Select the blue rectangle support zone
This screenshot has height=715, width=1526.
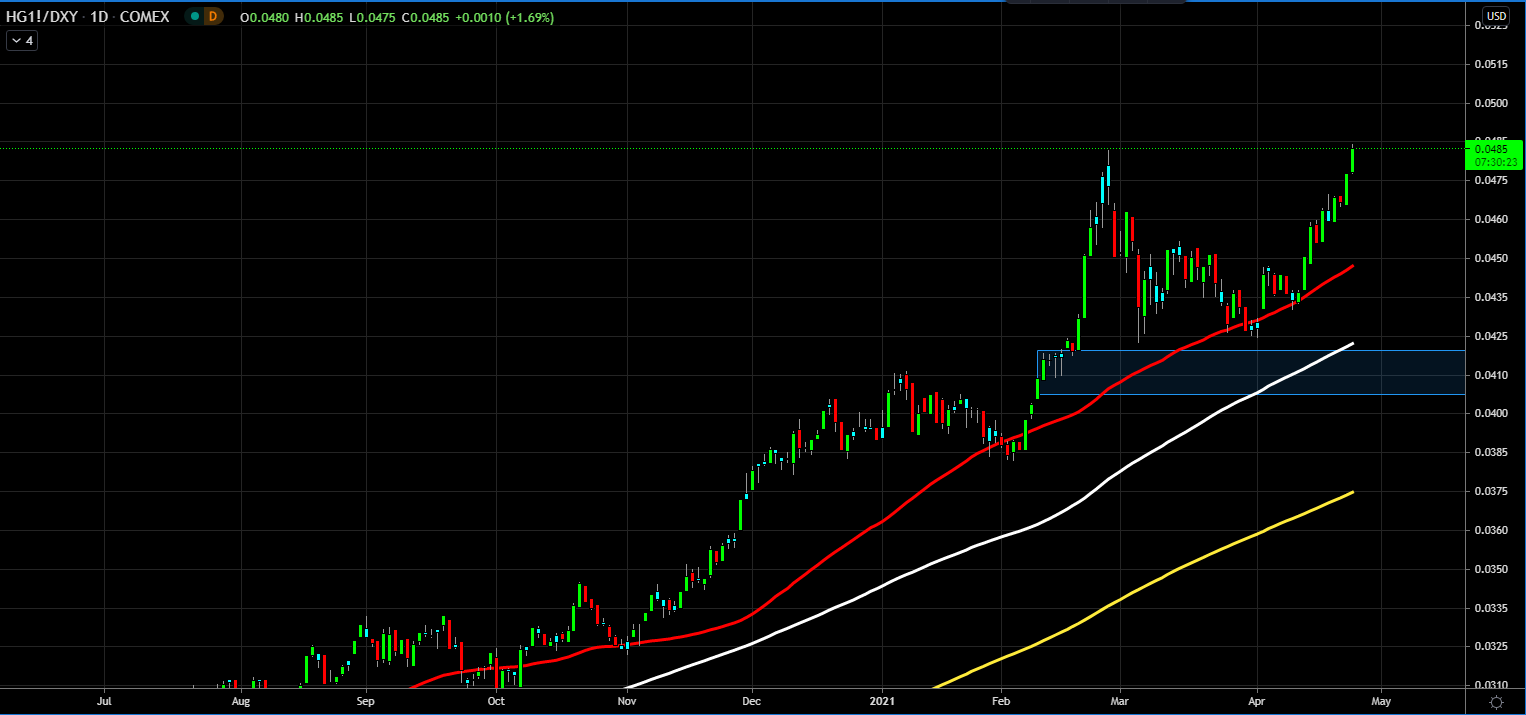(1251, 372)
